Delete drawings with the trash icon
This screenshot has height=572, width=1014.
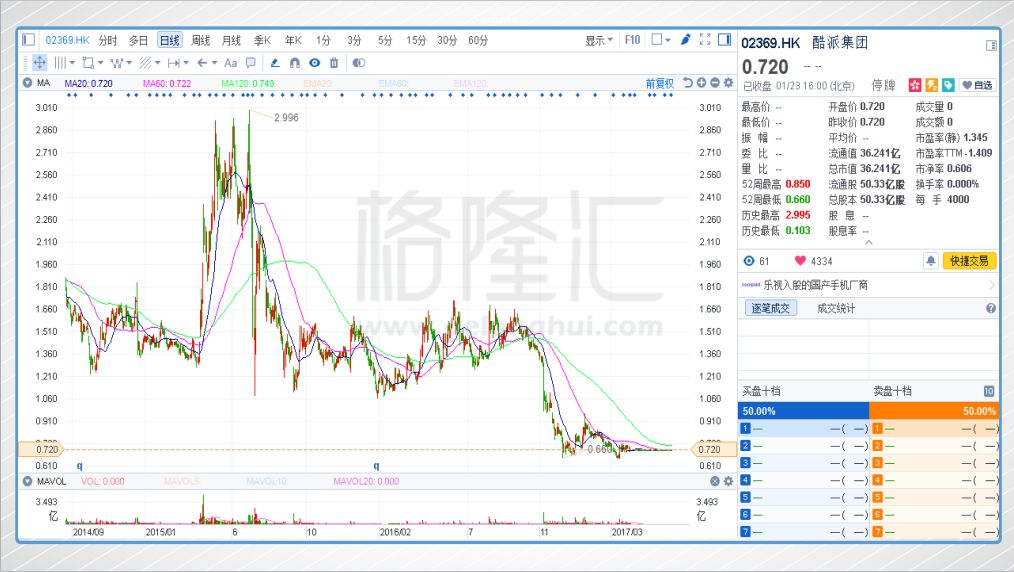(x=334, y=63)
